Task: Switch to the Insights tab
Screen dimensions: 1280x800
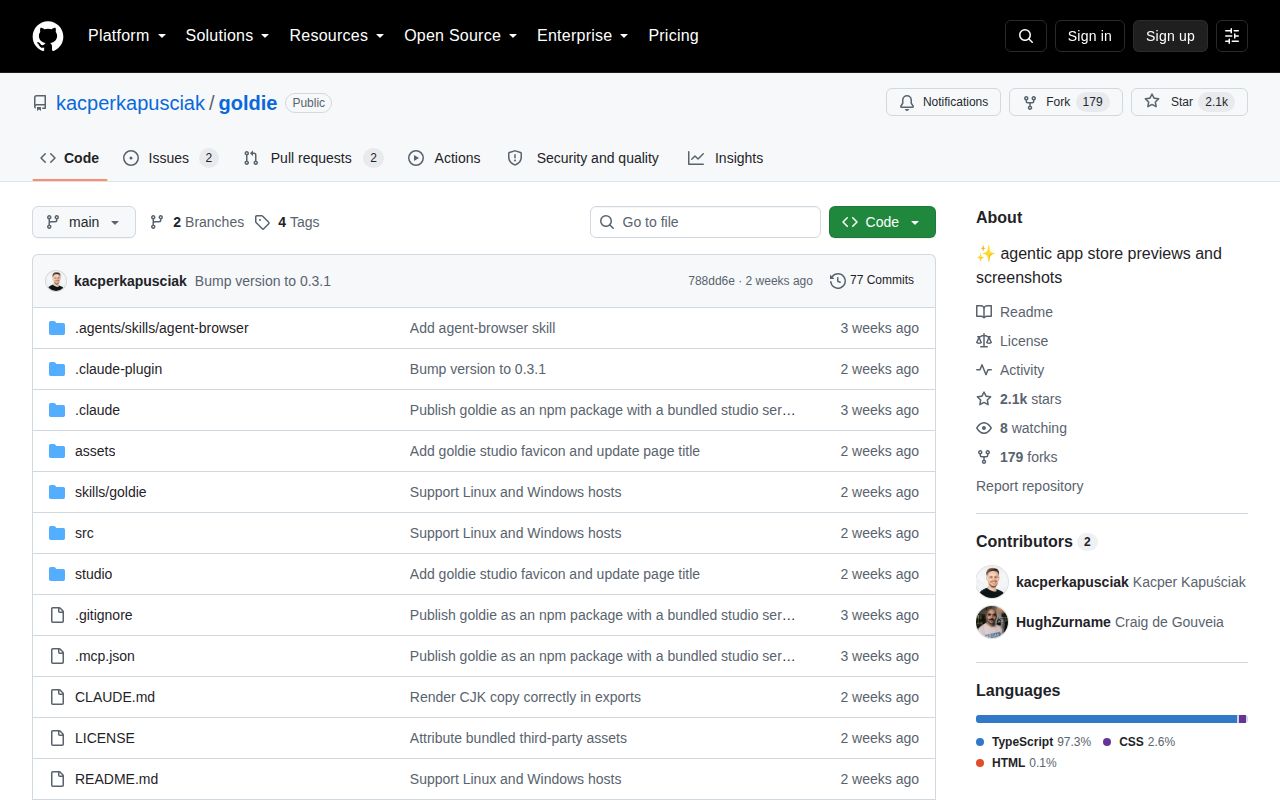Action: (x=725, y=158)
